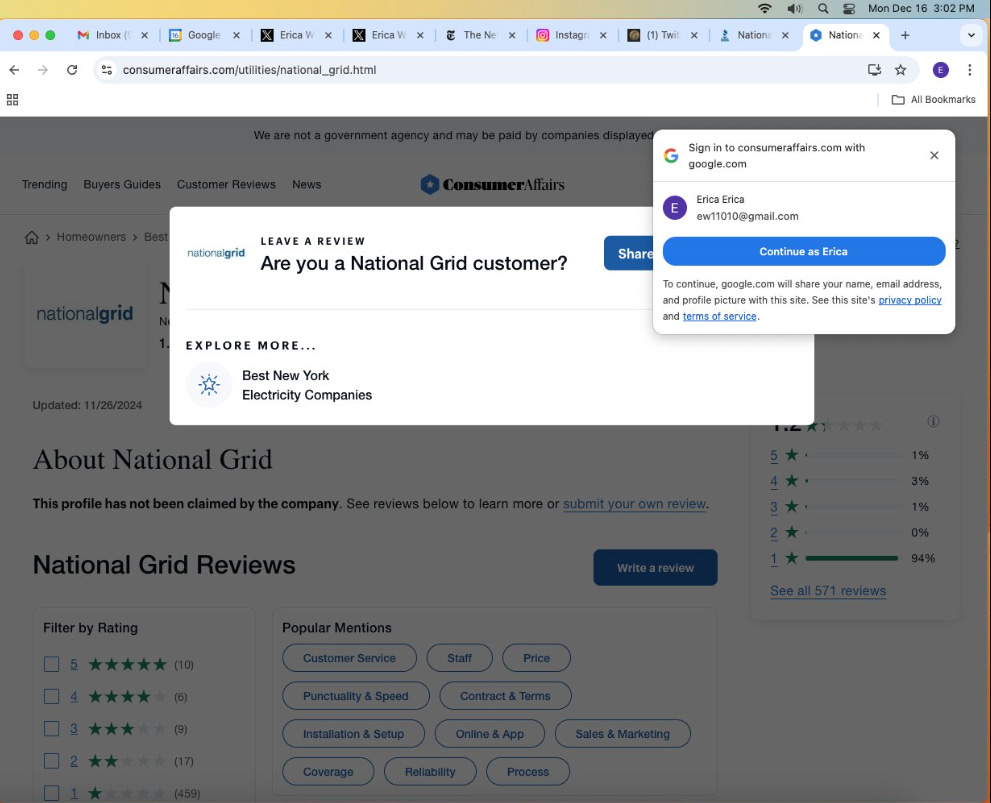Click the nationalgrid logo in review popup
991x803 pixels.
[216, 253]
